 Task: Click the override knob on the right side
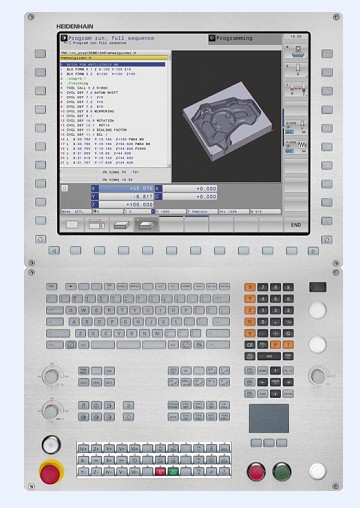click(x=318, y=376)
